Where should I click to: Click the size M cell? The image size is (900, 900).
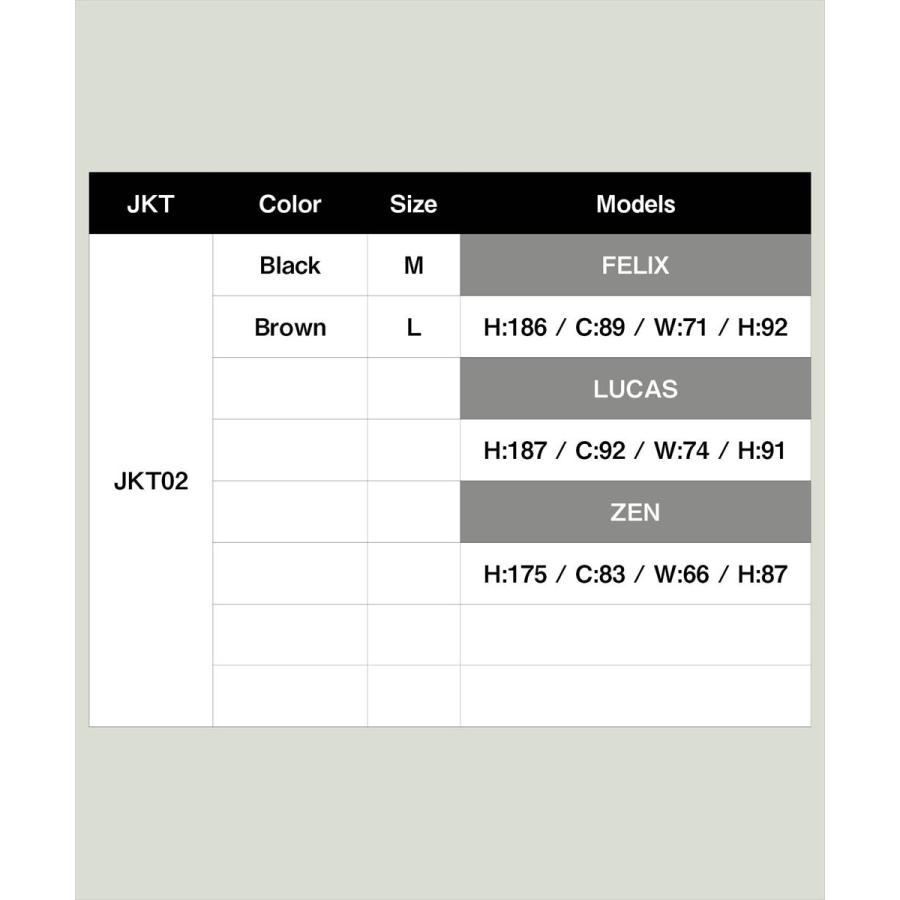pos(414,265)
